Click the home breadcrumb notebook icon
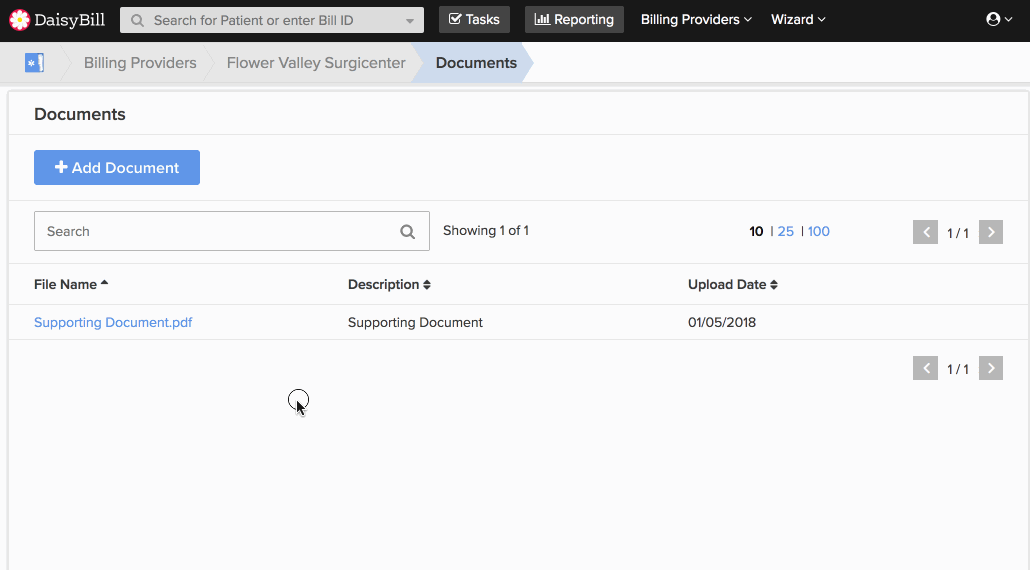Image resolution: width=1030 pixels, height=570 pixels. tap(34, 62)
